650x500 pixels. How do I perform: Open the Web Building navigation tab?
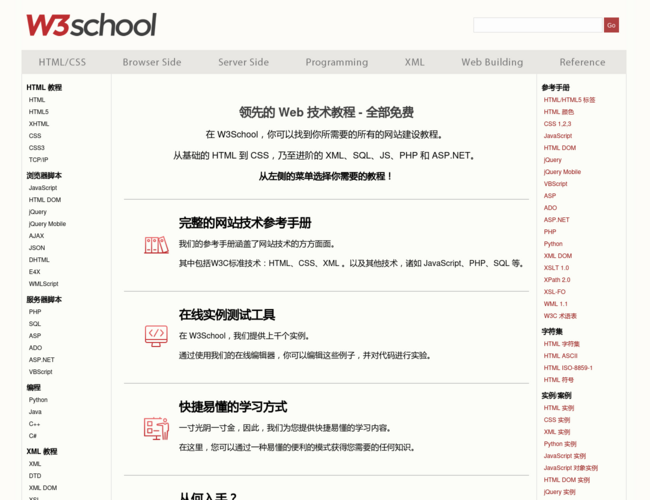pyautogui.click(x=492, y=62)
